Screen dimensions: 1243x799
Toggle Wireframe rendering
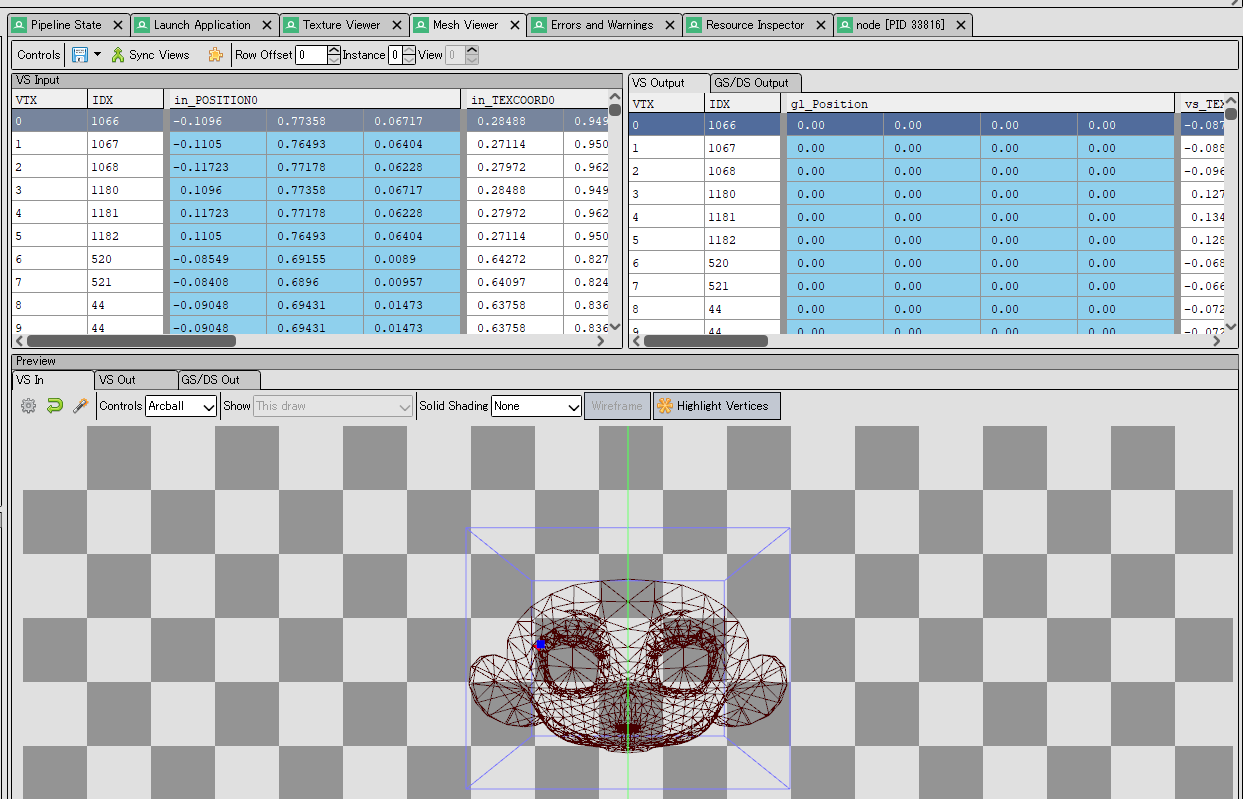(x=616, y=406)
